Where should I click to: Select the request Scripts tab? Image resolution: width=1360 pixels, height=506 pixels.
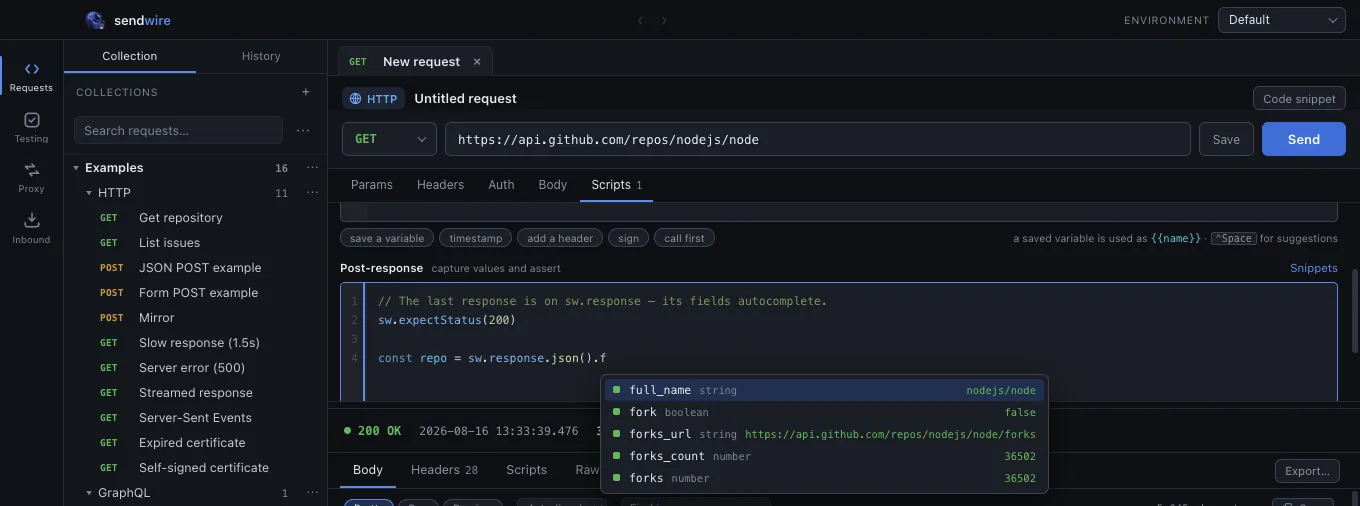616,185
